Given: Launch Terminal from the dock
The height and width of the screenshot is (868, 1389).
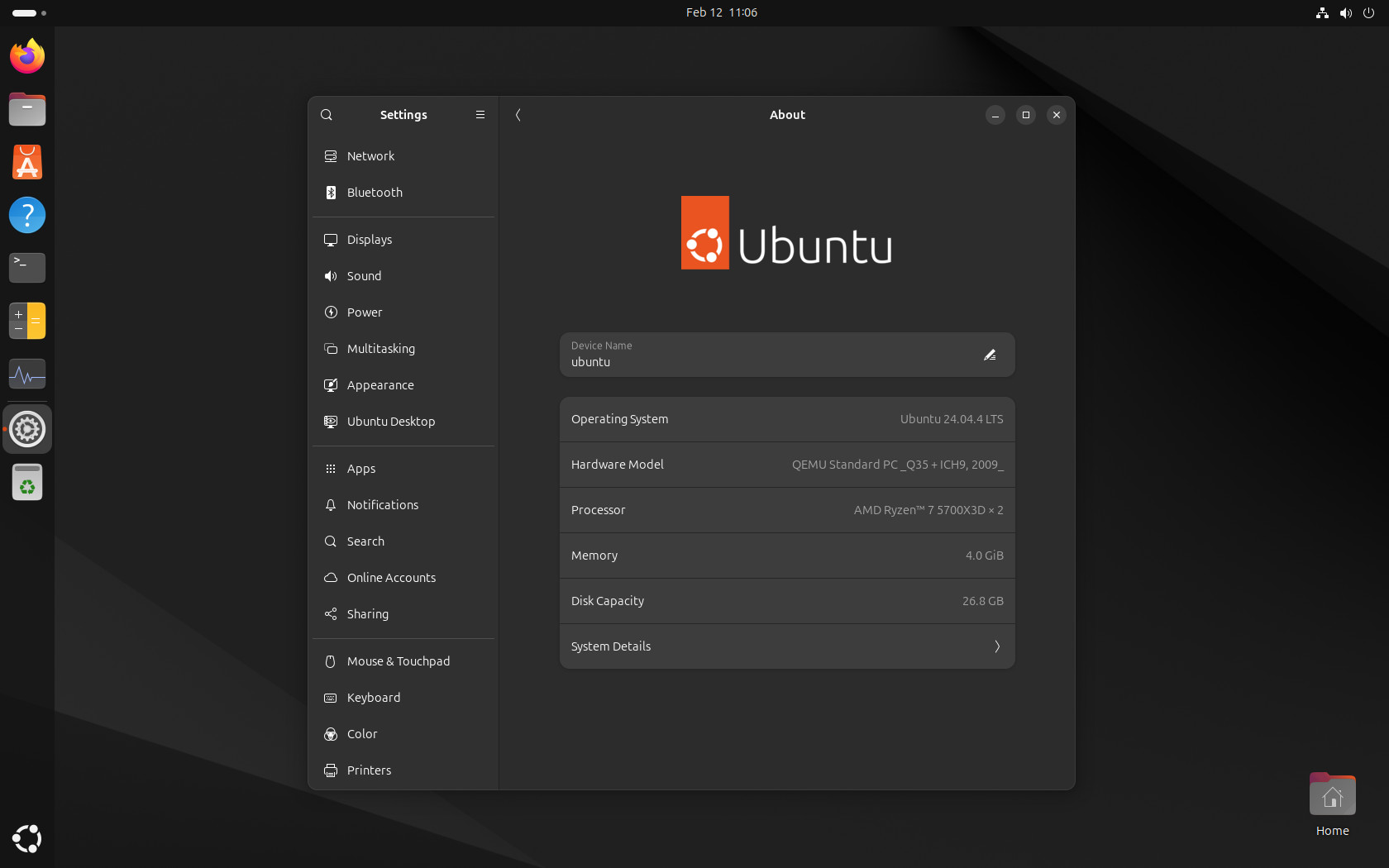Looking at the screenshot, I should (27, 267).
